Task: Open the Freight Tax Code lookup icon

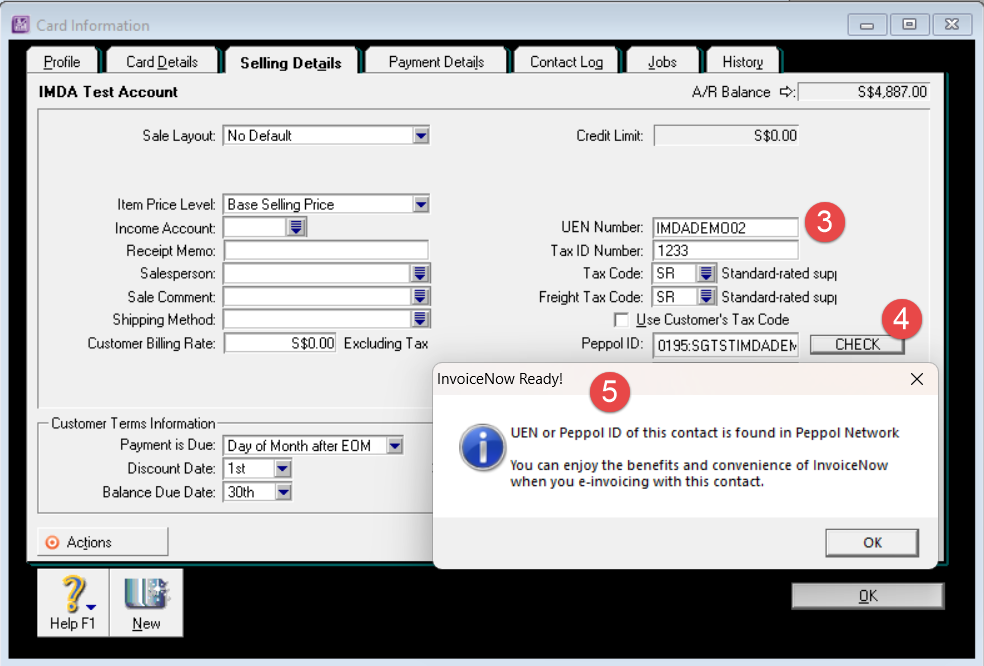Action: (706, 296)
